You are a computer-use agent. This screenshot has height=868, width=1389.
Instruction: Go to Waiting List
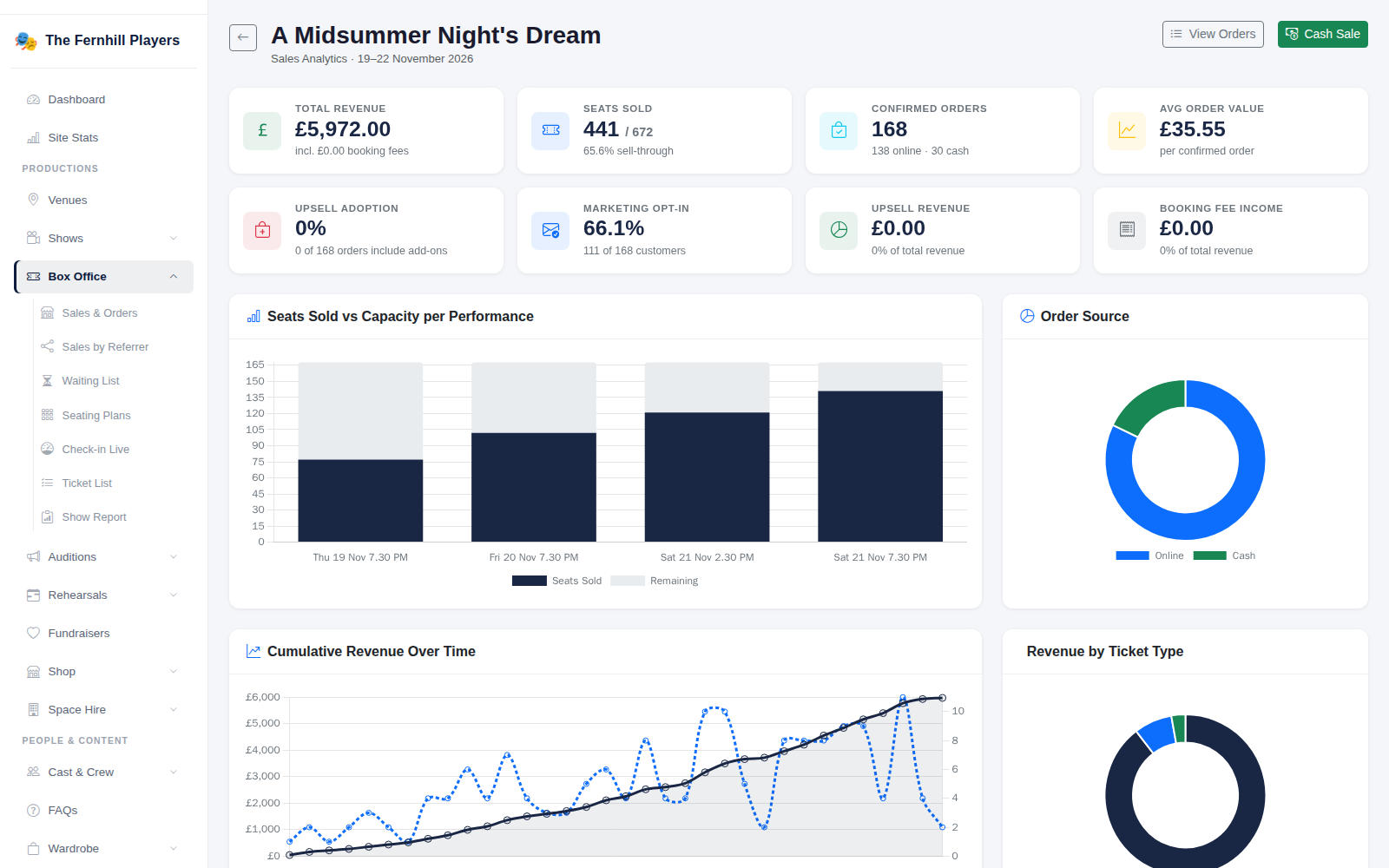click(x=113, y=381)
